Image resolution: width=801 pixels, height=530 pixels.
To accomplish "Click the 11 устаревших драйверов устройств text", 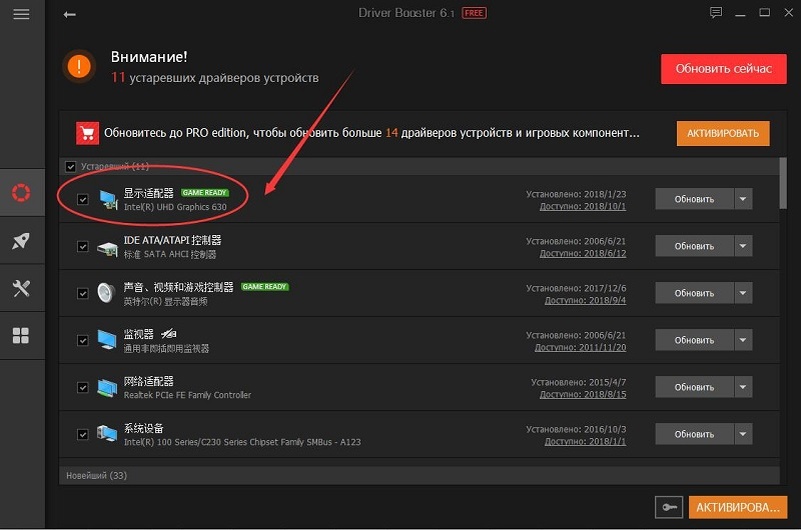I will (x=215, y=78).
